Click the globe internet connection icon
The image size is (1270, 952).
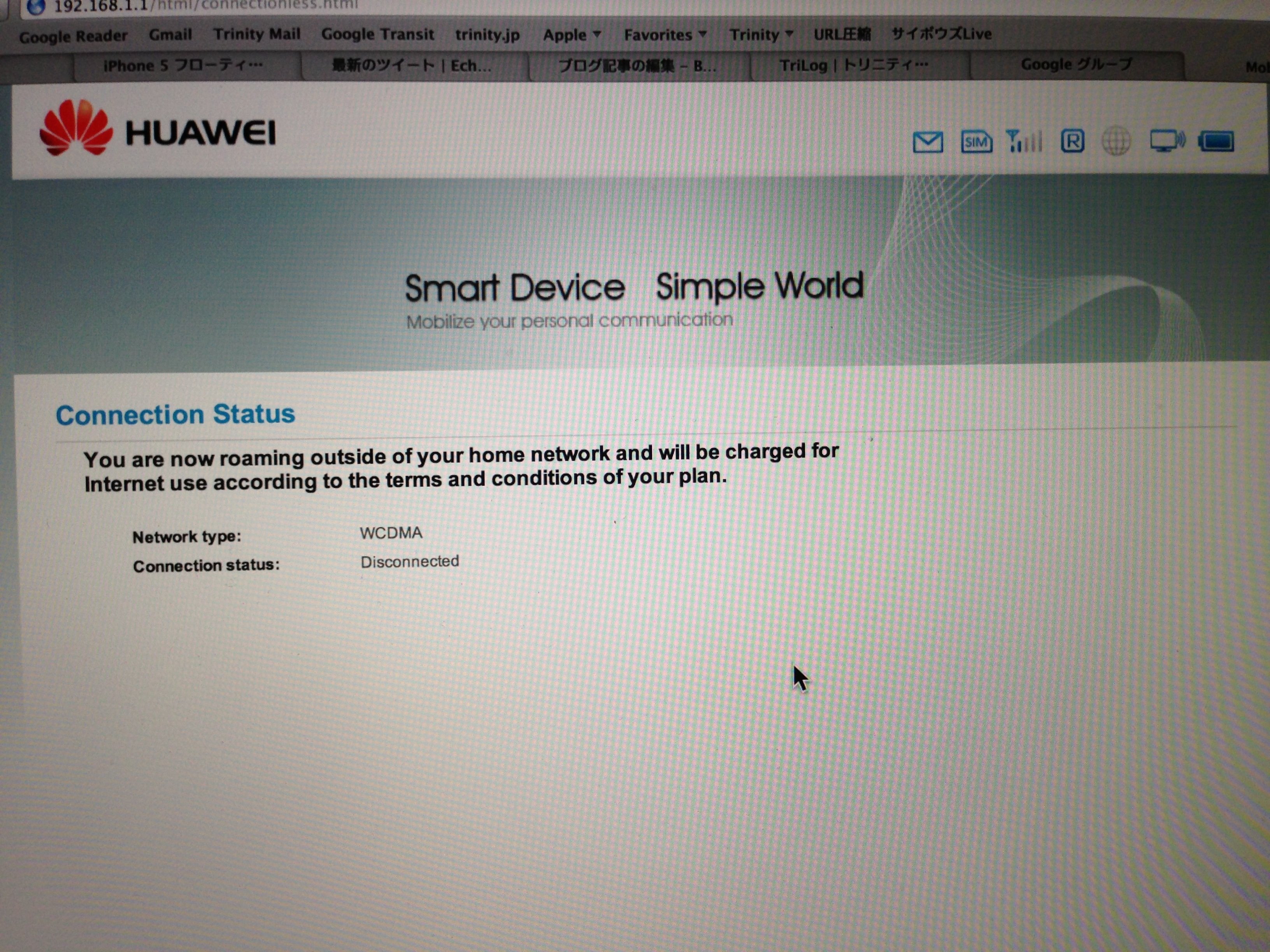[x=1116, y=141]
